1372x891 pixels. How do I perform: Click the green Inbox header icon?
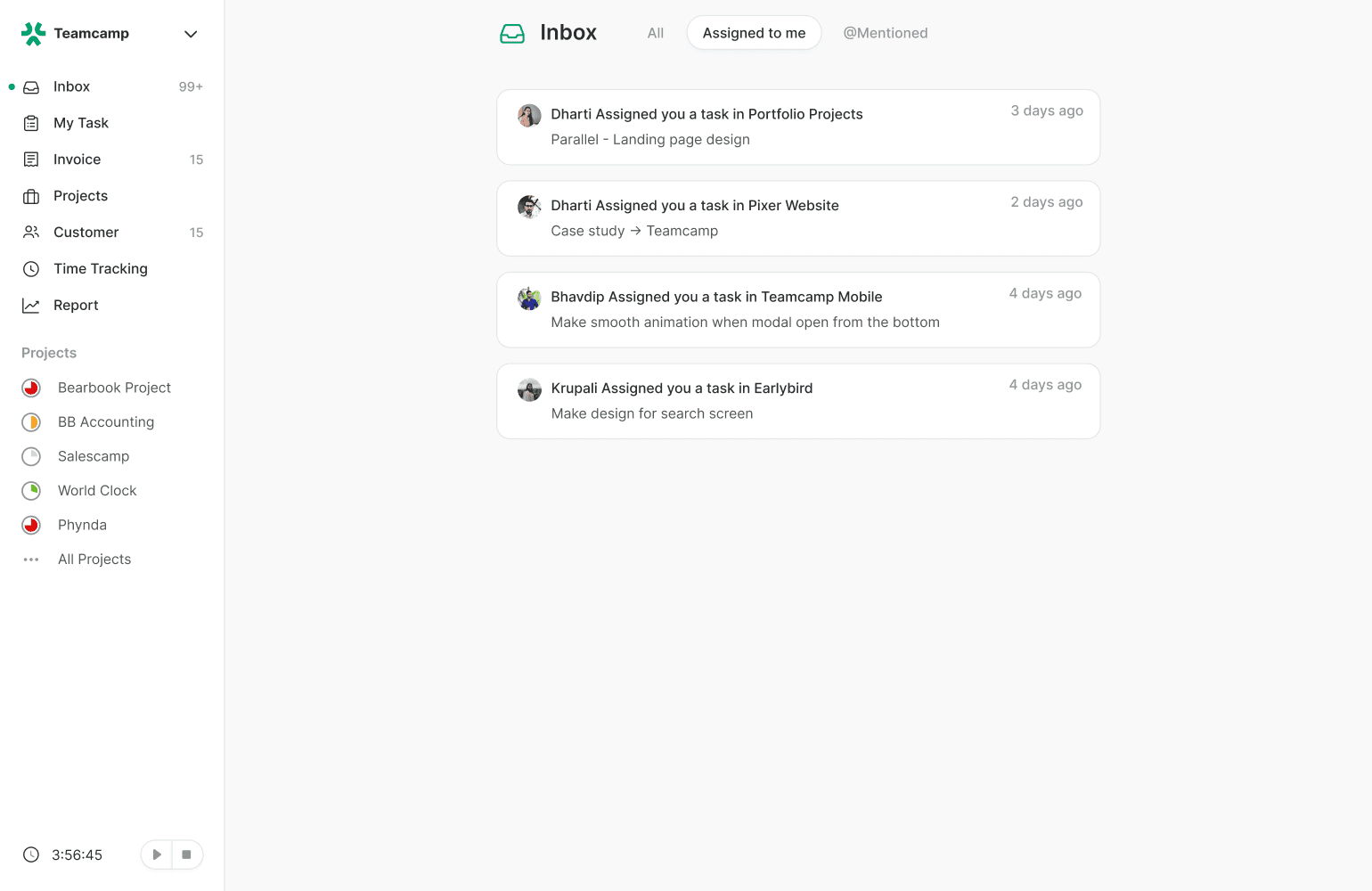pos(512,34)
